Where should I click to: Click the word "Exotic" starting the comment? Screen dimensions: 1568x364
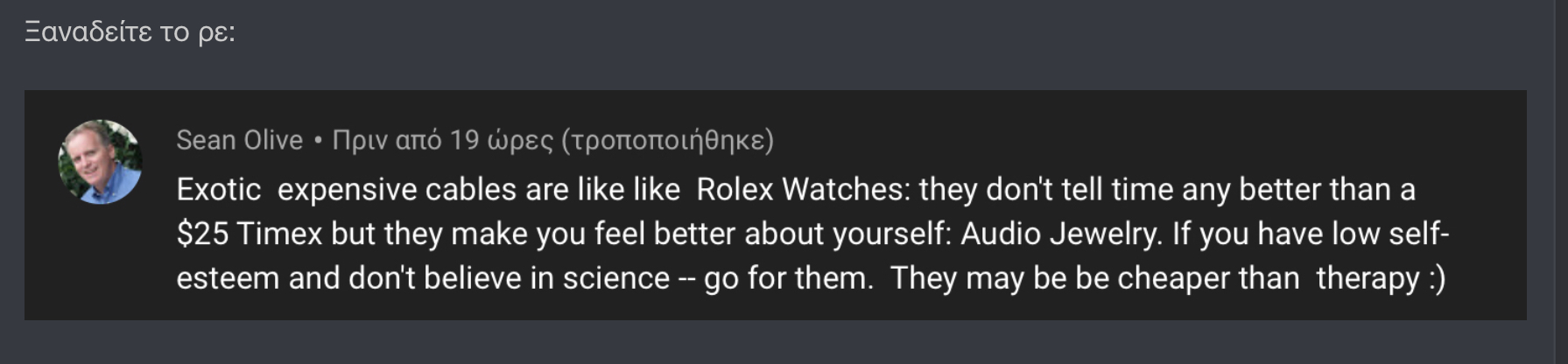pos(219,190)
